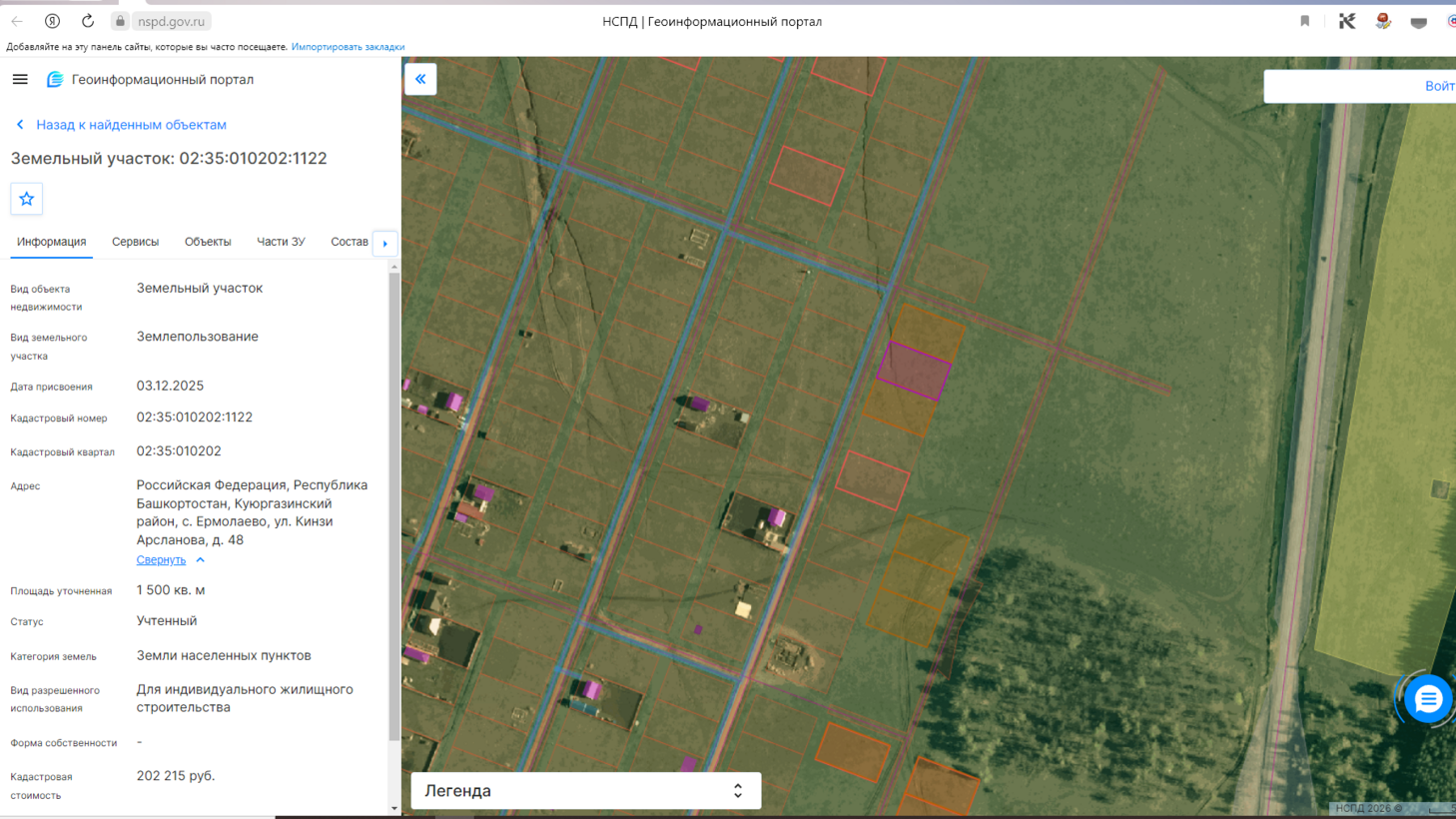Bookmark this page in the browser
The image size is (1456, 819).
(x=1304, y=21)
